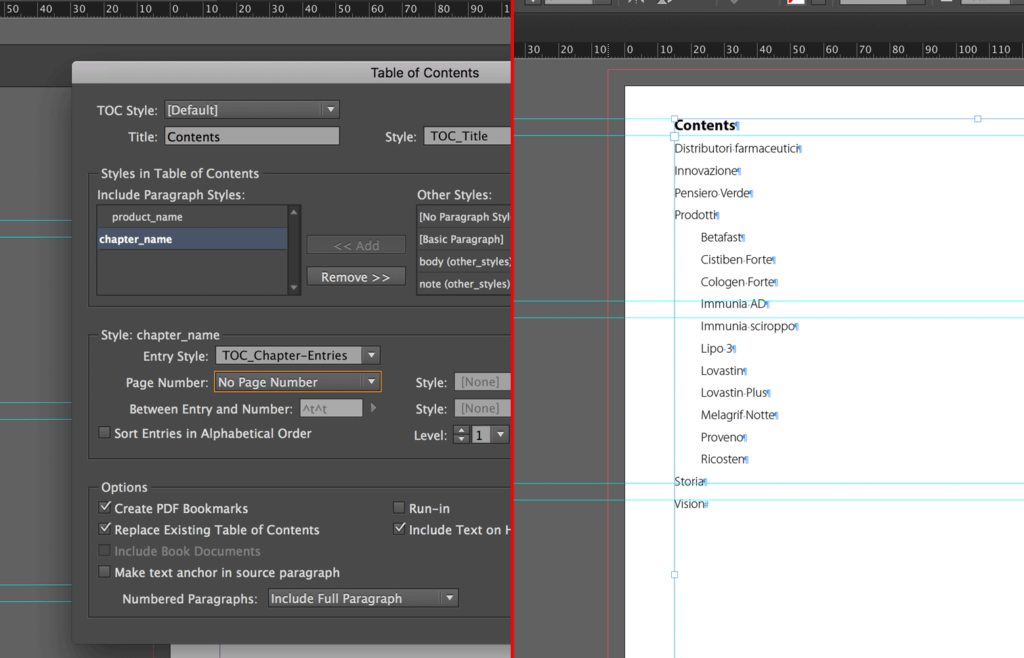1024x658 pixels.
Task: Click the Contents heading in the document
Action: pyautogui.click(x=705, y=125)
